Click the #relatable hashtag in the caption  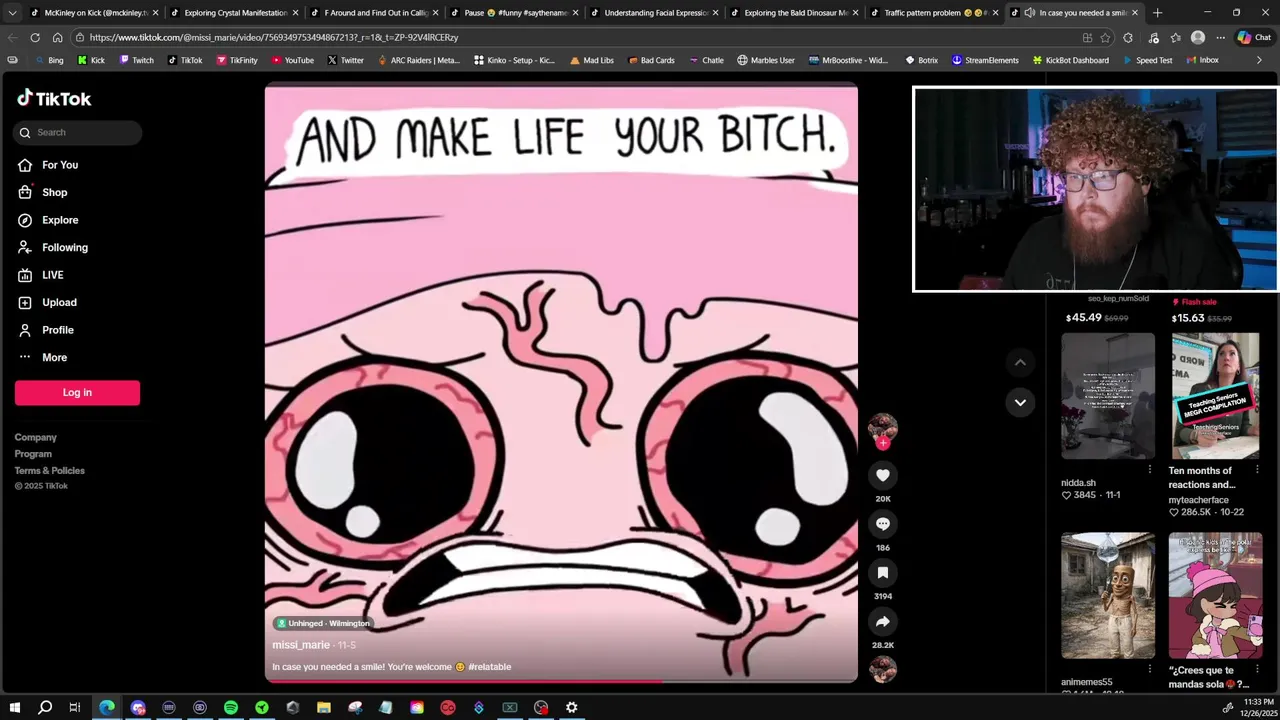[489, 667]
